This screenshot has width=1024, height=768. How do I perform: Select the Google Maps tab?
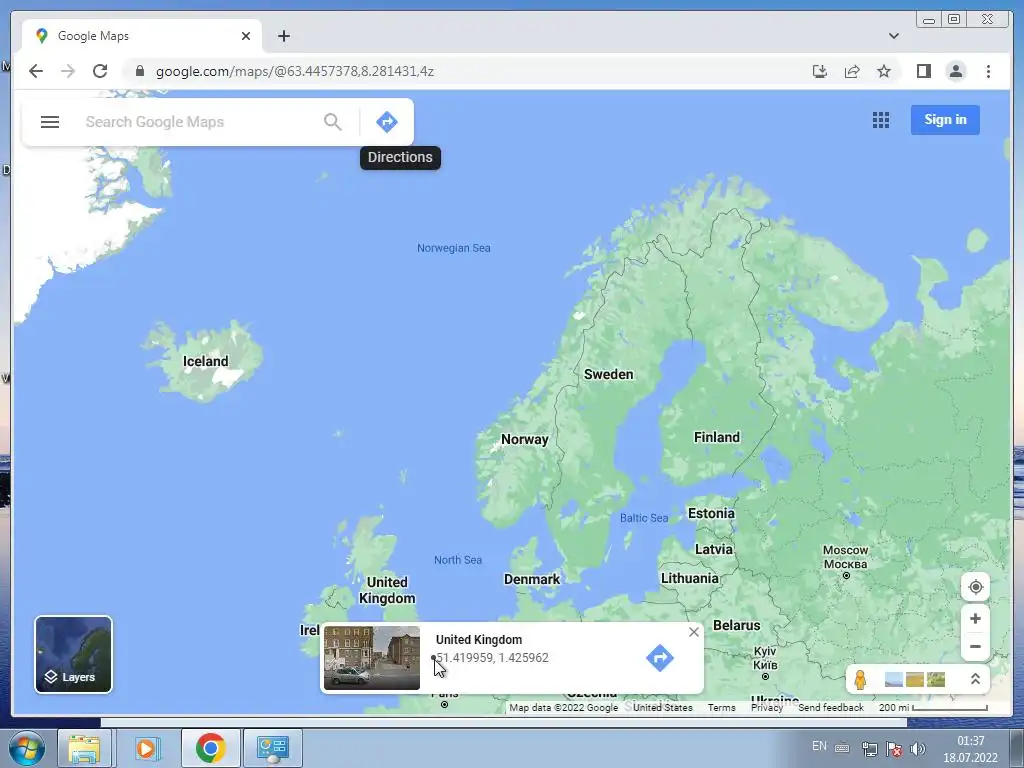coord(142,36)
